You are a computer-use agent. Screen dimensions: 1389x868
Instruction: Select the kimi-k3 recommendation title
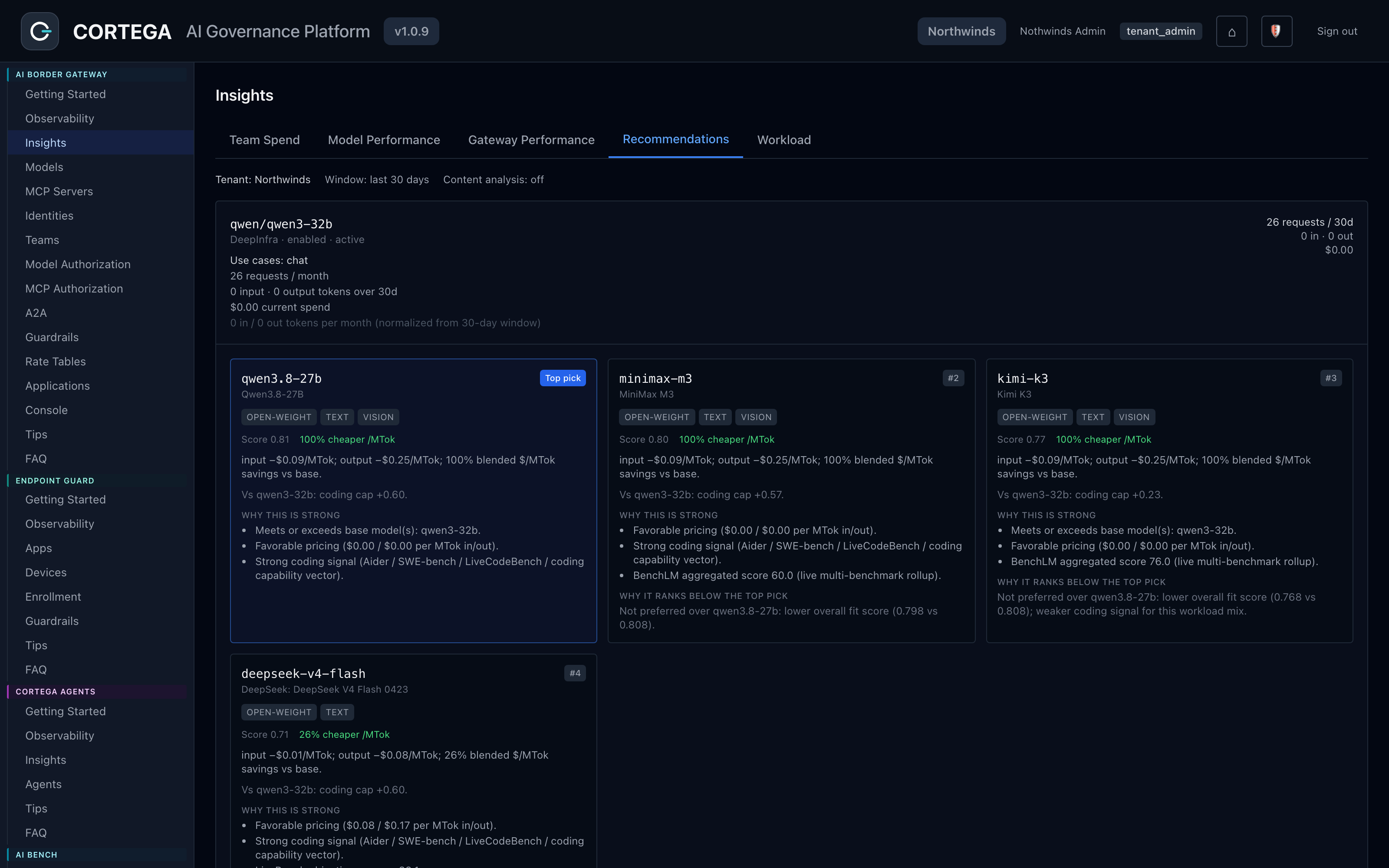(x=1022, y=378)
